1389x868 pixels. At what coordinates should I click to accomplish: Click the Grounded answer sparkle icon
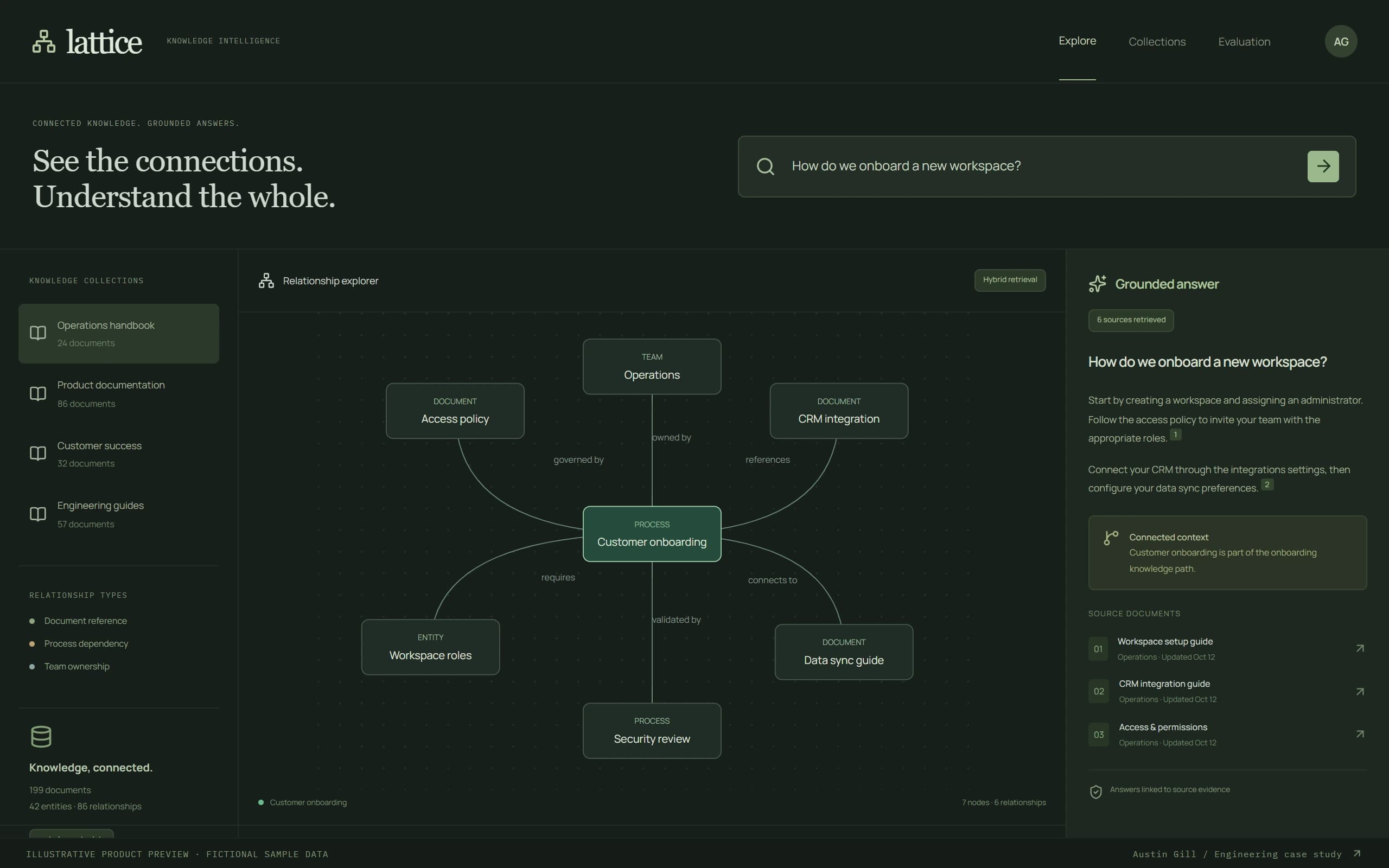(1098, 284)
